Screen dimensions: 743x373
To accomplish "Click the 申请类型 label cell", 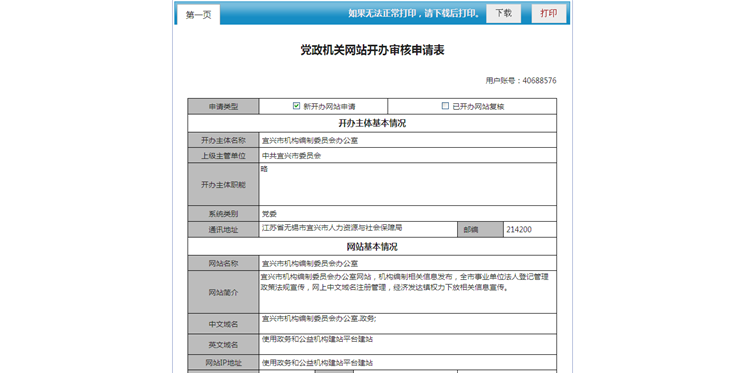I will click(223, 107).
